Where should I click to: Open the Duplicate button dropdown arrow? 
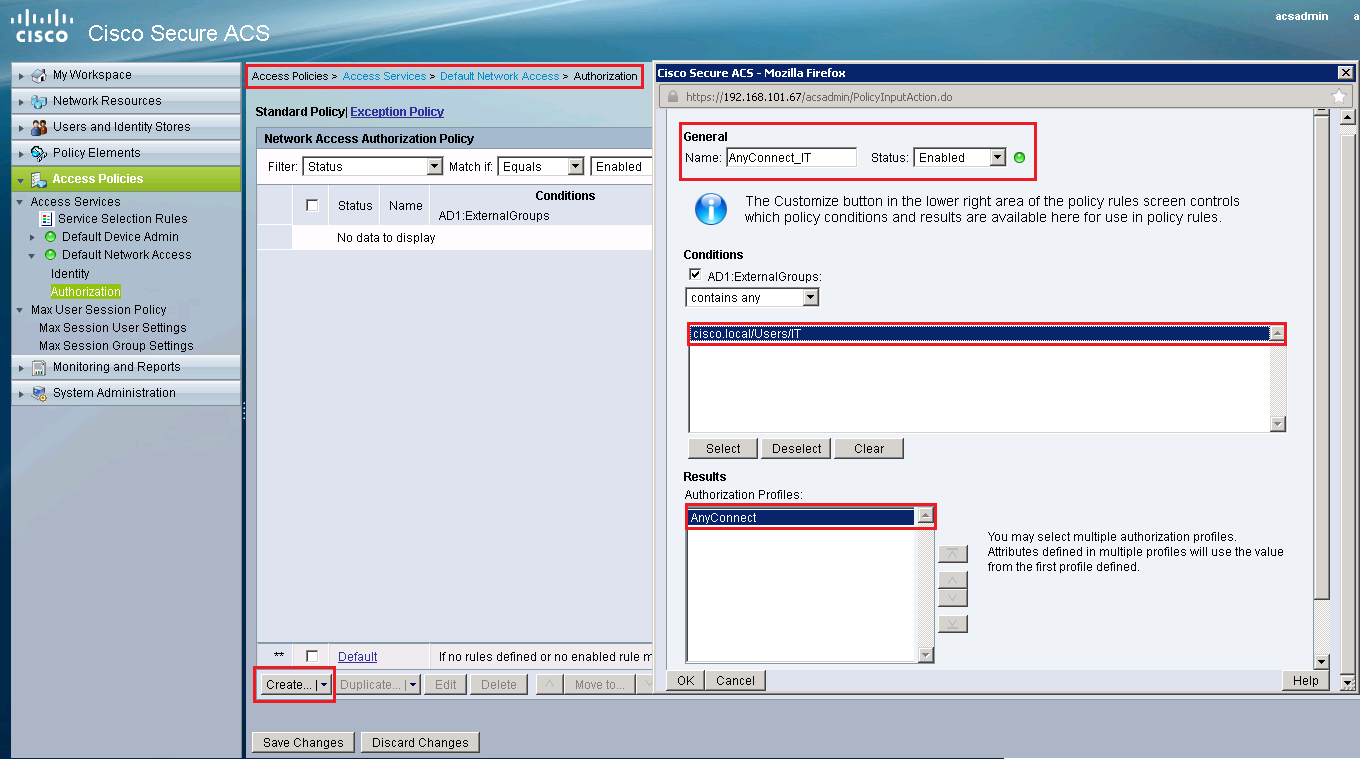tap(413, 685)
